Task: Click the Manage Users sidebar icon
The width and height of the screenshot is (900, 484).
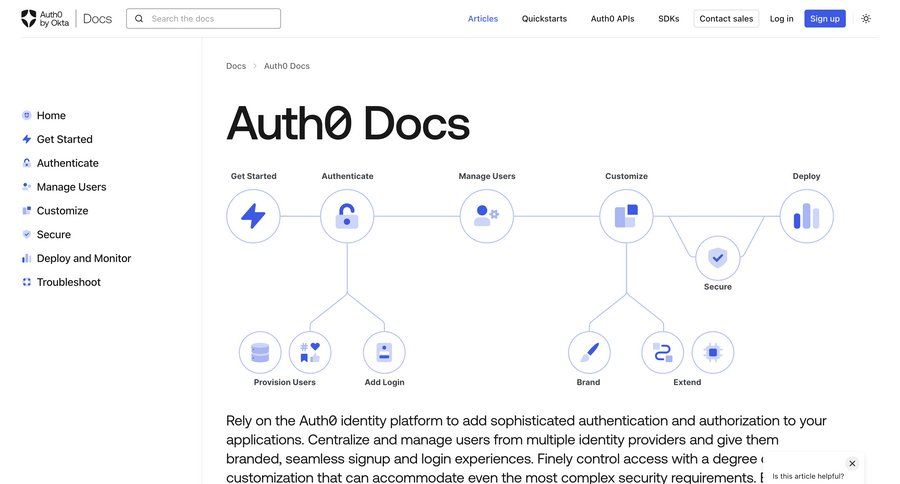Action: (x=26, y=187)
